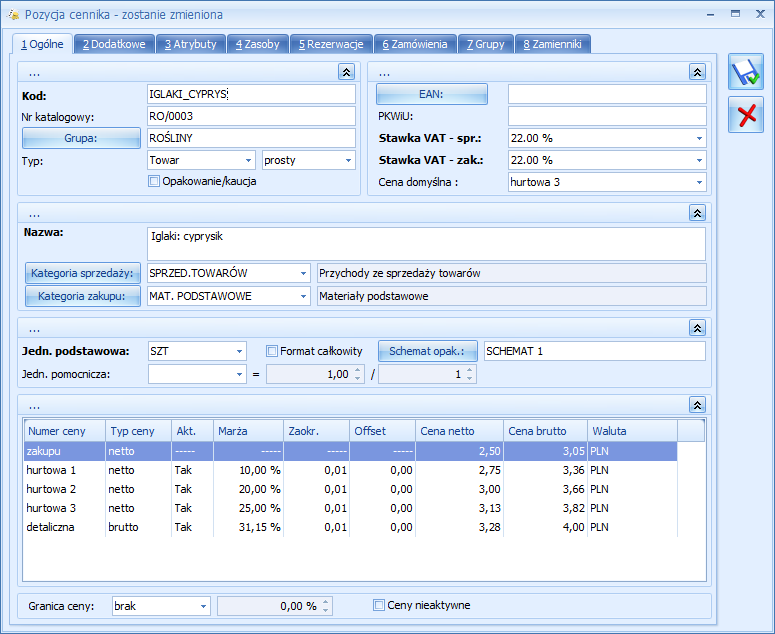775x634 pixels.
Task: Click the Numer ceny column header
Action: (65, 431)
